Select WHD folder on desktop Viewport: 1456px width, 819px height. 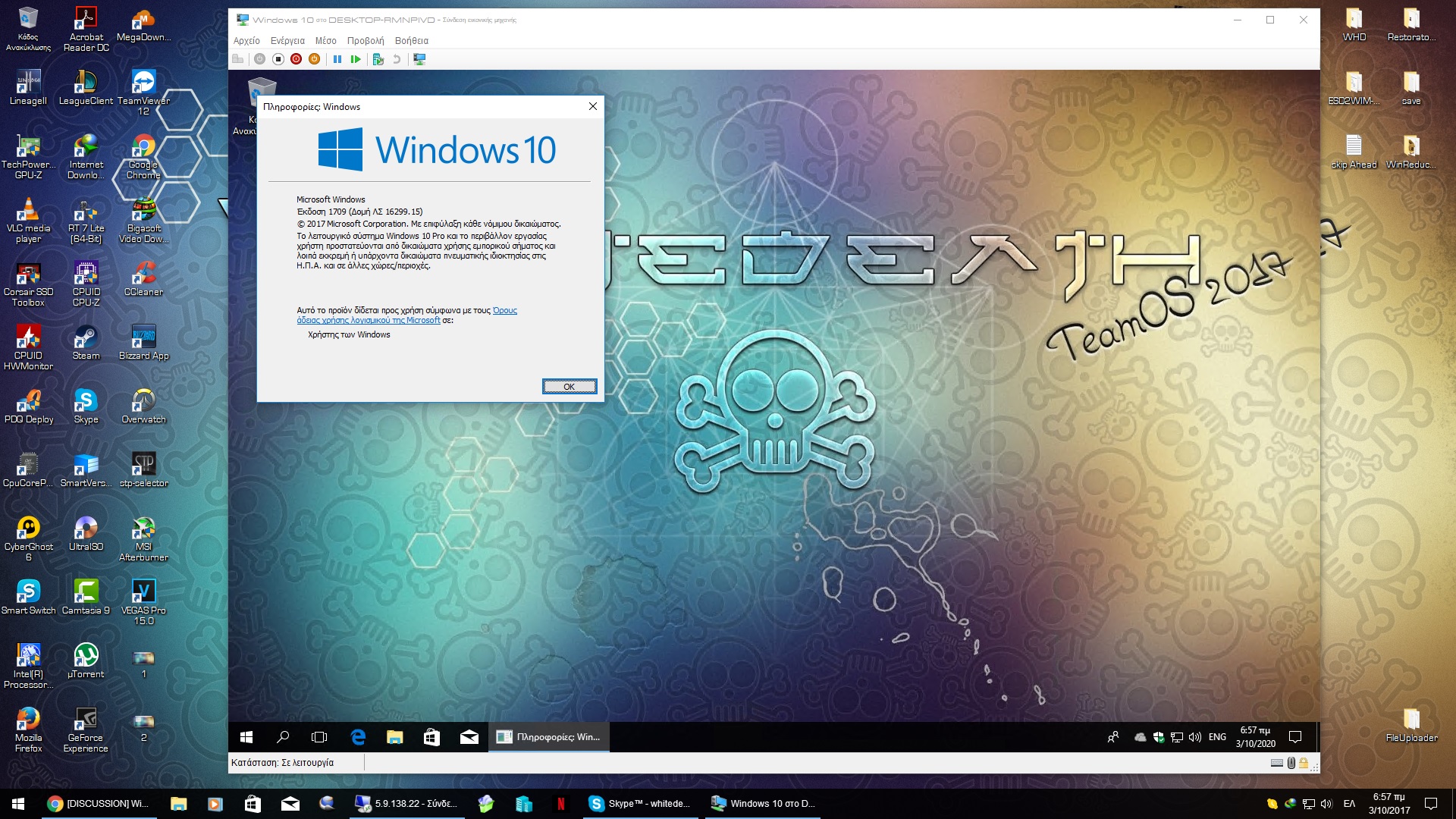pyautogui.click(x=1354, y=24)
